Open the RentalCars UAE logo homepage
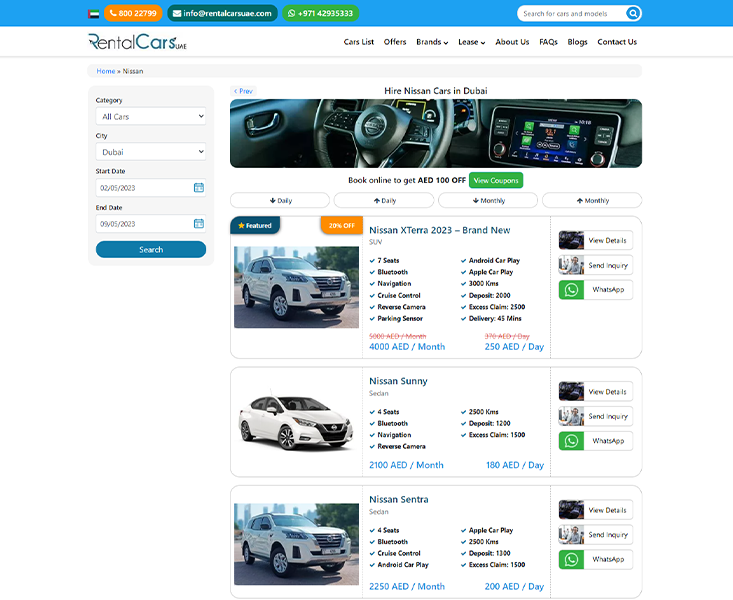 137,42
